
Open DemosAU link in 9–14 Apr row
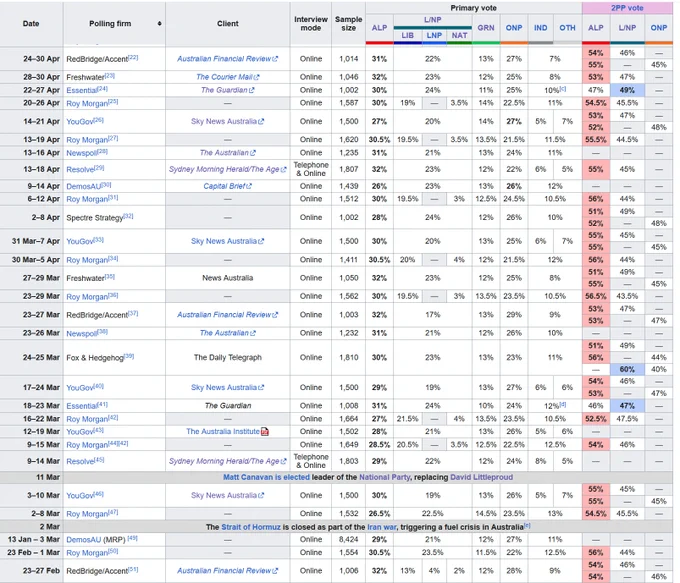pyautogui.click(x=84, y=187)
